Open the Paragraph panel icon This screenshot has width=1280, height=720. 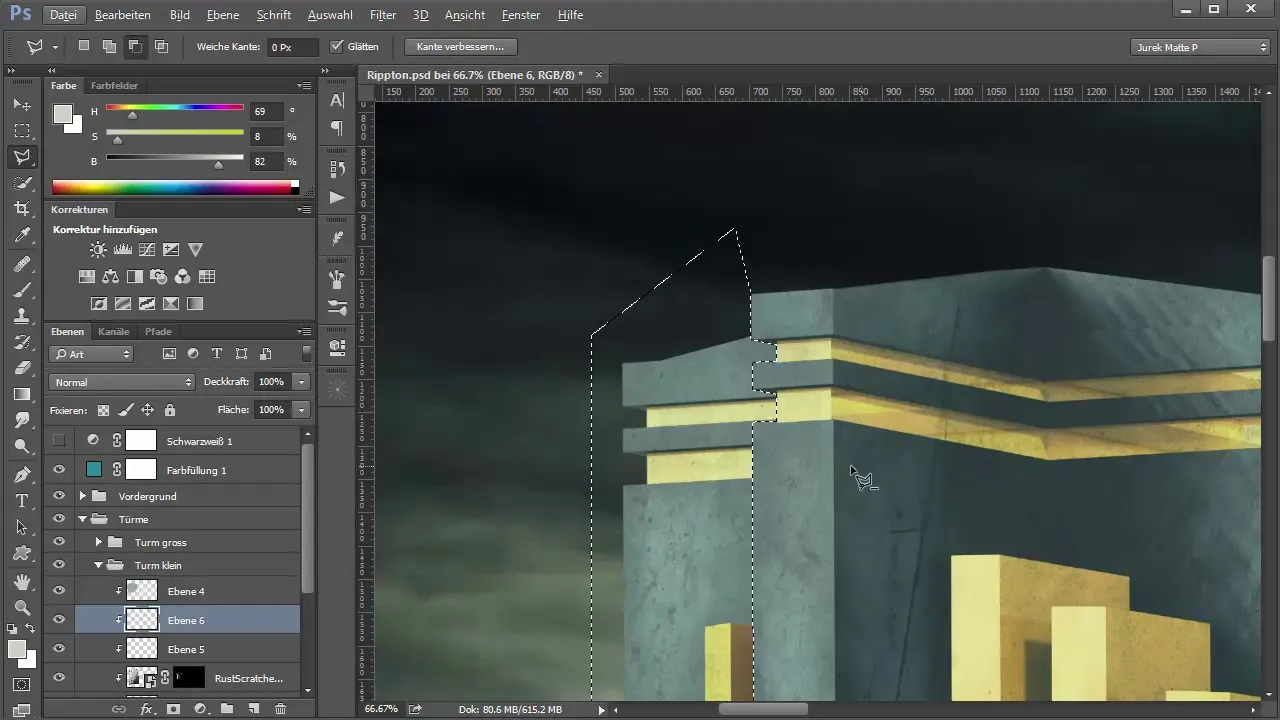click(337, 128)
